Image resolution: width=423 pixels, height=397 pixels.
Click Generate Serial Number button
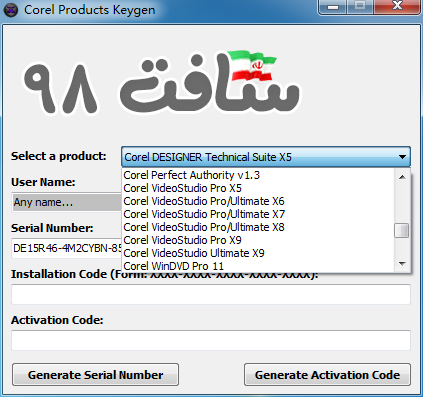(x=95, y=375)
